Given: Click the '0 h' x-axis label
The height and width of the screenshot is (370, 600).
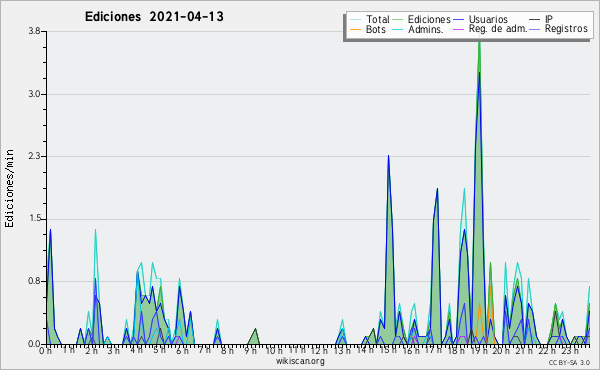Looking at the screenshot, I should (x=46, y=350).
